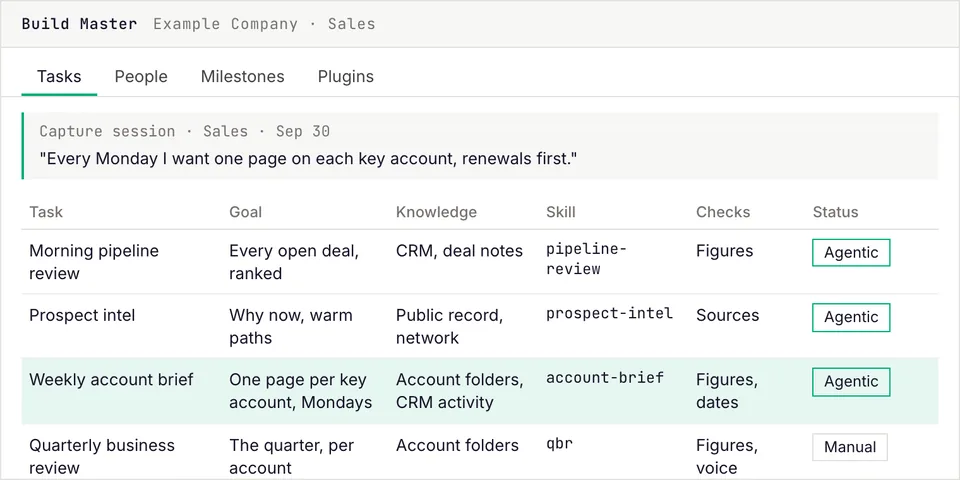This screenshot has height=480, width=960.
Task: Click Manual status for Quarterly business review
Action: [x=850, y=447]
